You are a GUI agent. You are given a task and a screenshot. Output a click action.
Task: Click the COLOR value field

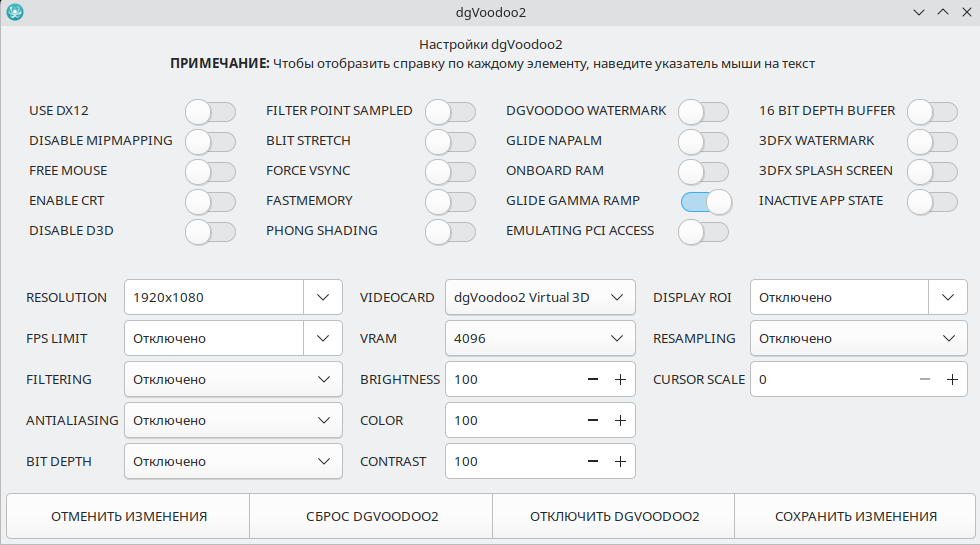[512, 421]
